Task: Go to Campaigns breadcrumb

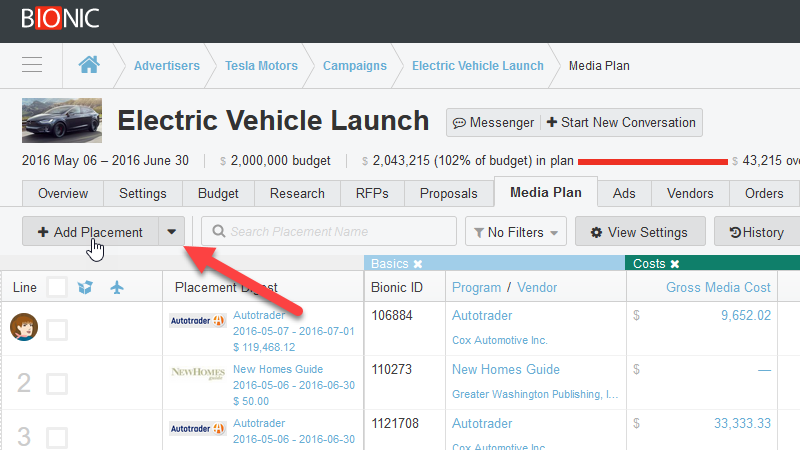Action: point(355,66)
